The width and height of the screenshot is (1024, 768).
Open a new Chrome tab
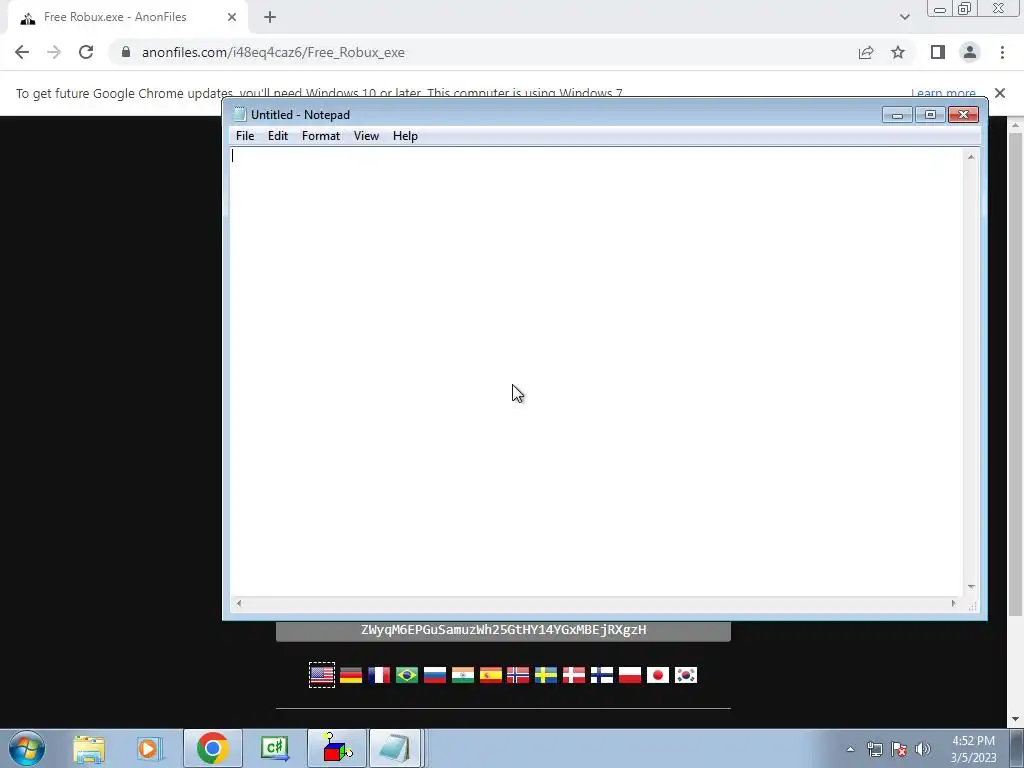pyautogui.click(x=270, y=18)
